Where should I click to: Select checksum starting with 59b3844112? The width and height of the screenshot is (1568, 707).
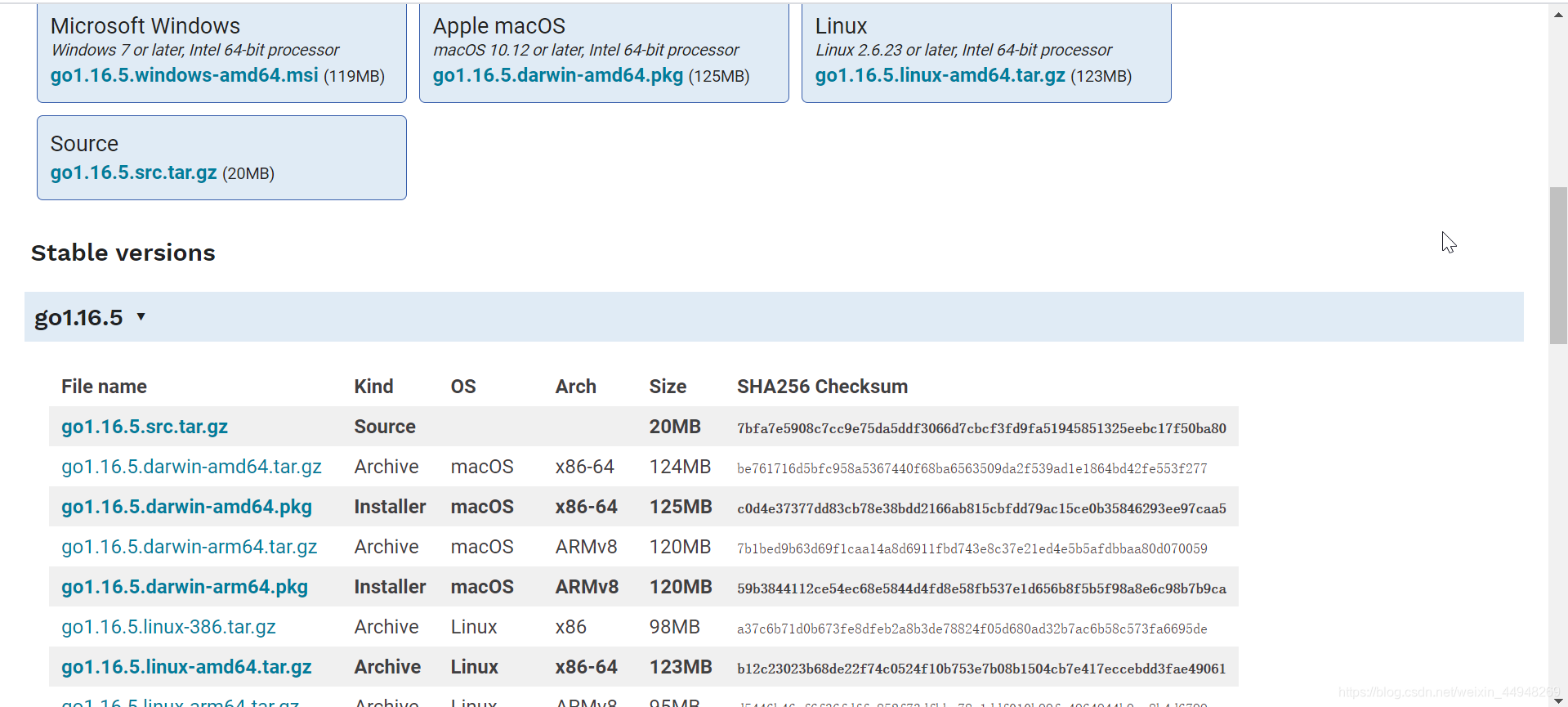[981, 588]
